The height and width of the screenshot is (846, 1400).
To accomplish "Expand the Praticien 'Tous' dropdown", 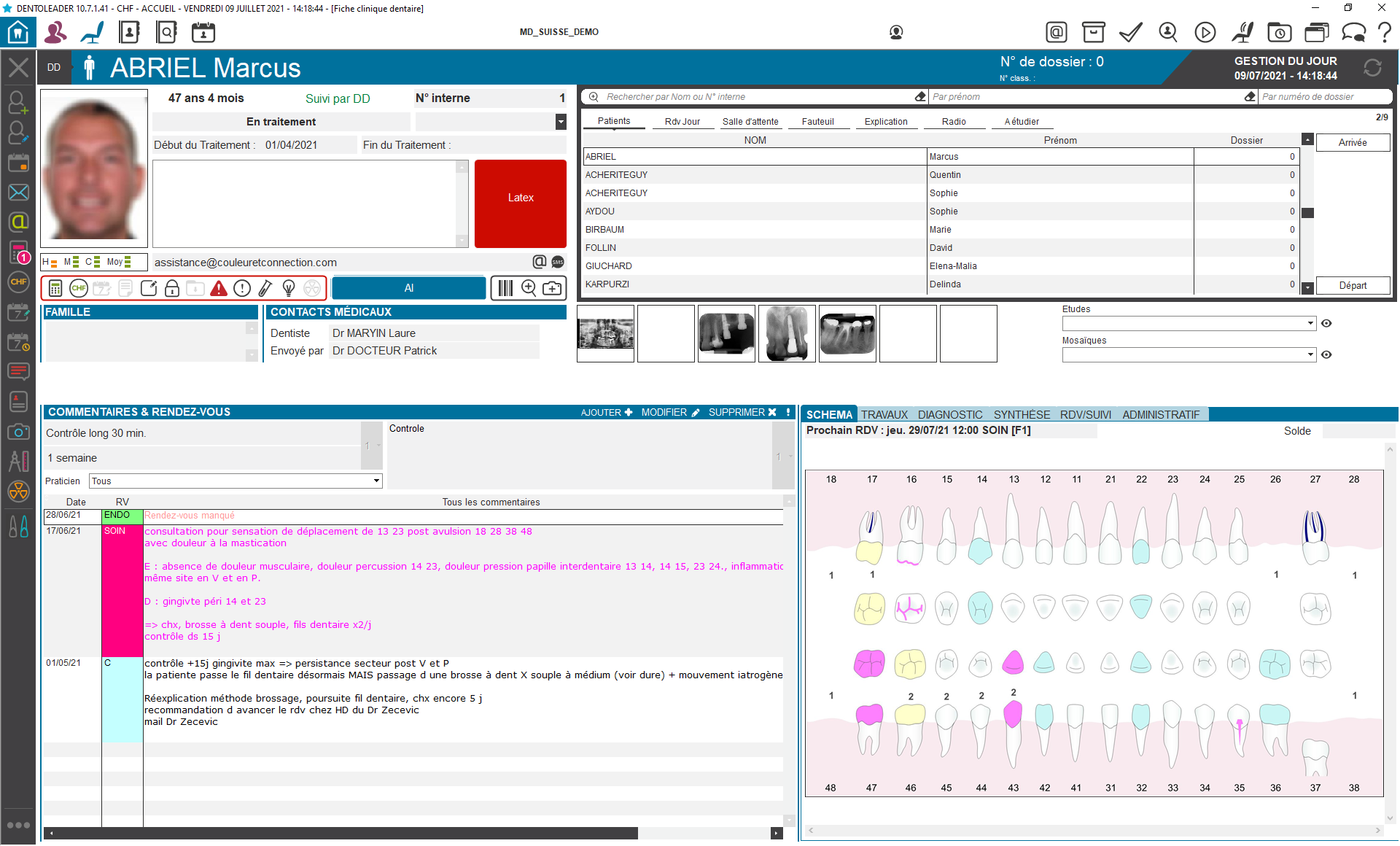I will coord(376,481).
